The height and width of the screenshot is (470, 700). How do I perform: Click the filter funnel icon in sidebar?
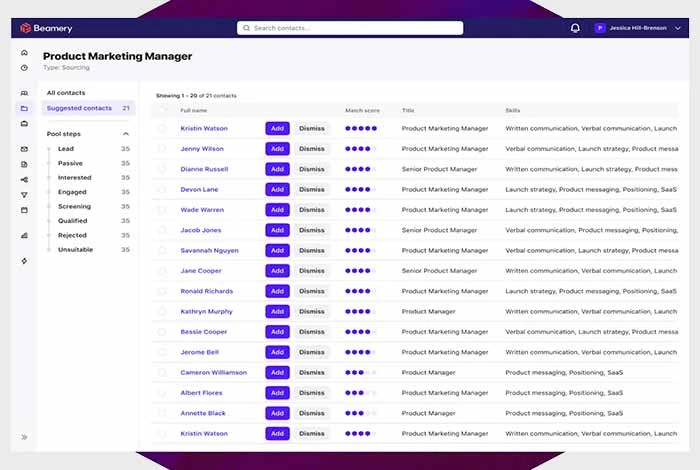coord(24,195)
